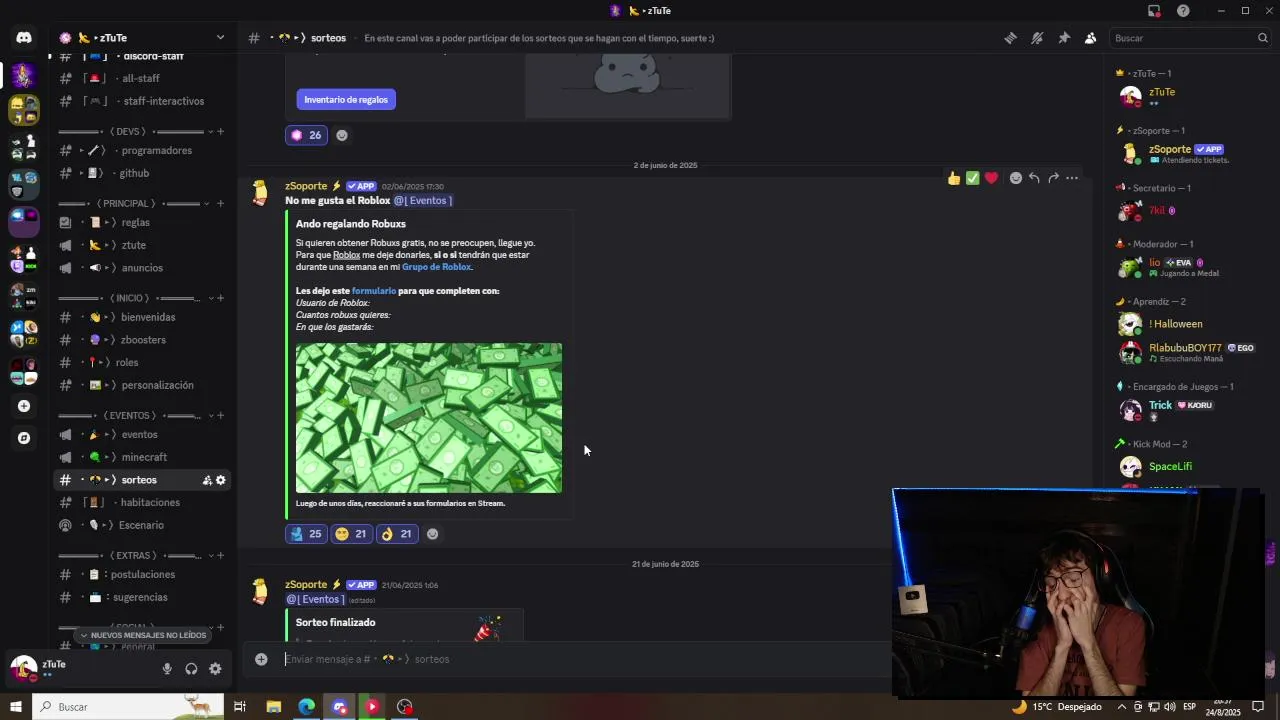The image size is (1280, 720).
Task: Open the Threads icon in channel header
Action: (1010, 38)
